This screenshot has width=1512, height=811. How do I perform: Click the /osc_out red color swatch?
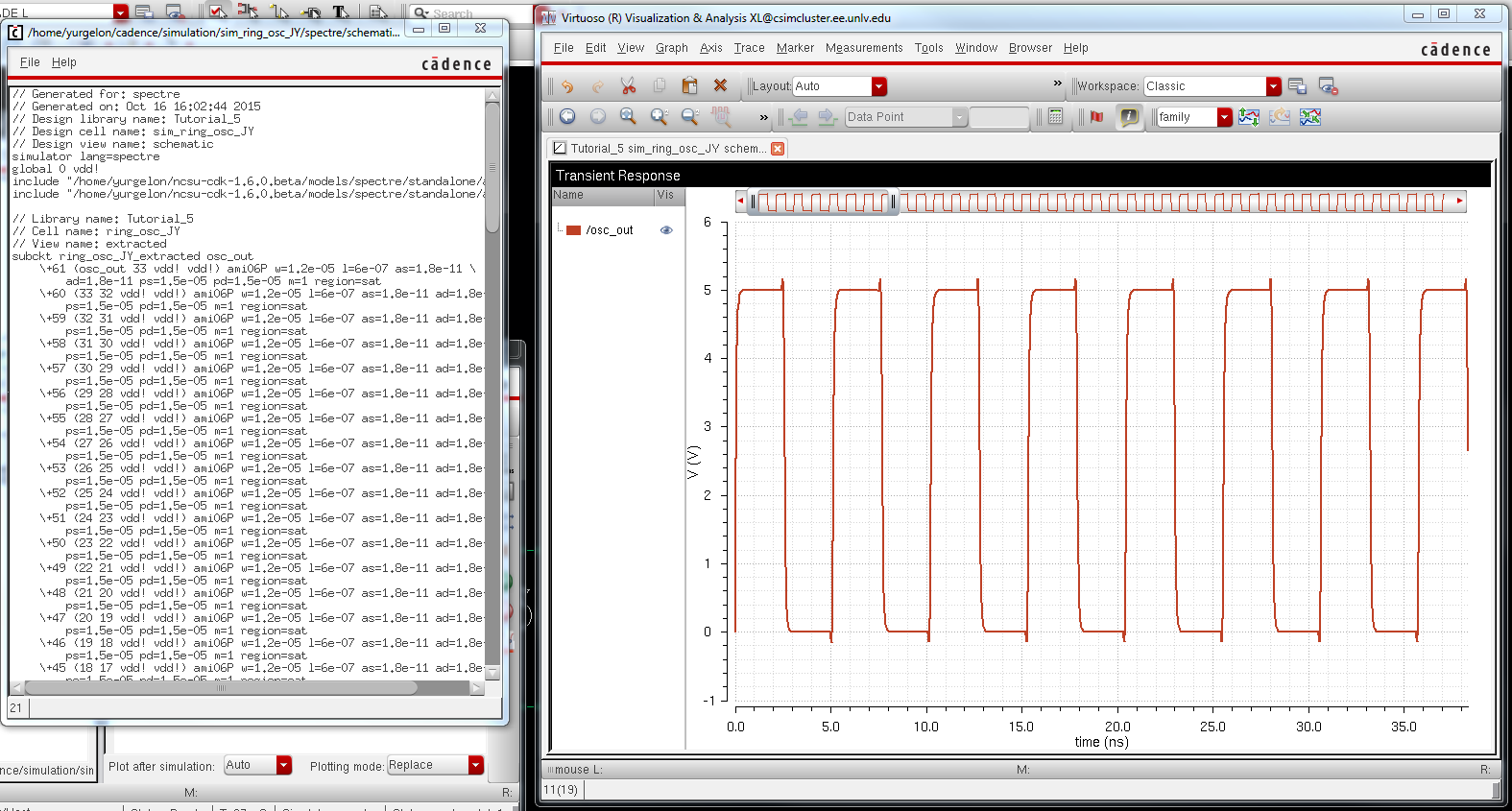(x=573, y=230)
